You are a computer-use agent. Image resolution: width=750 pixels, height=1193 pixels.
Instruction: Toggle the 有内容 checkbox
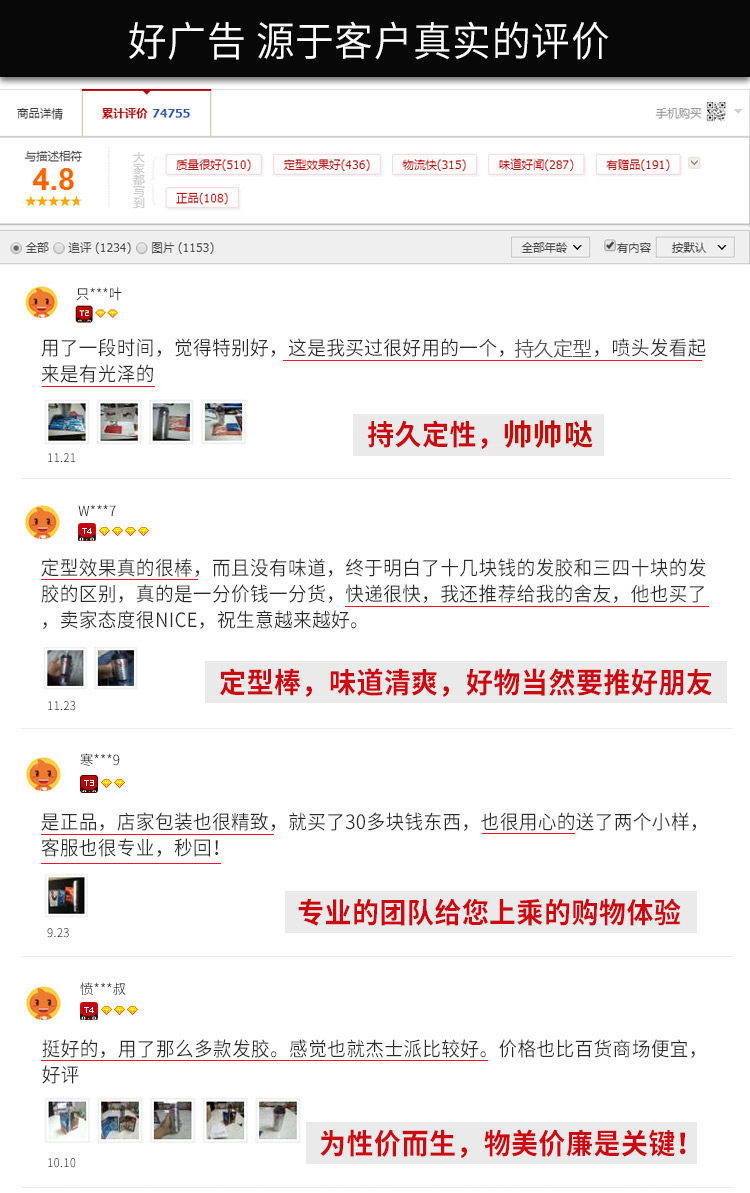coord(609,245)
